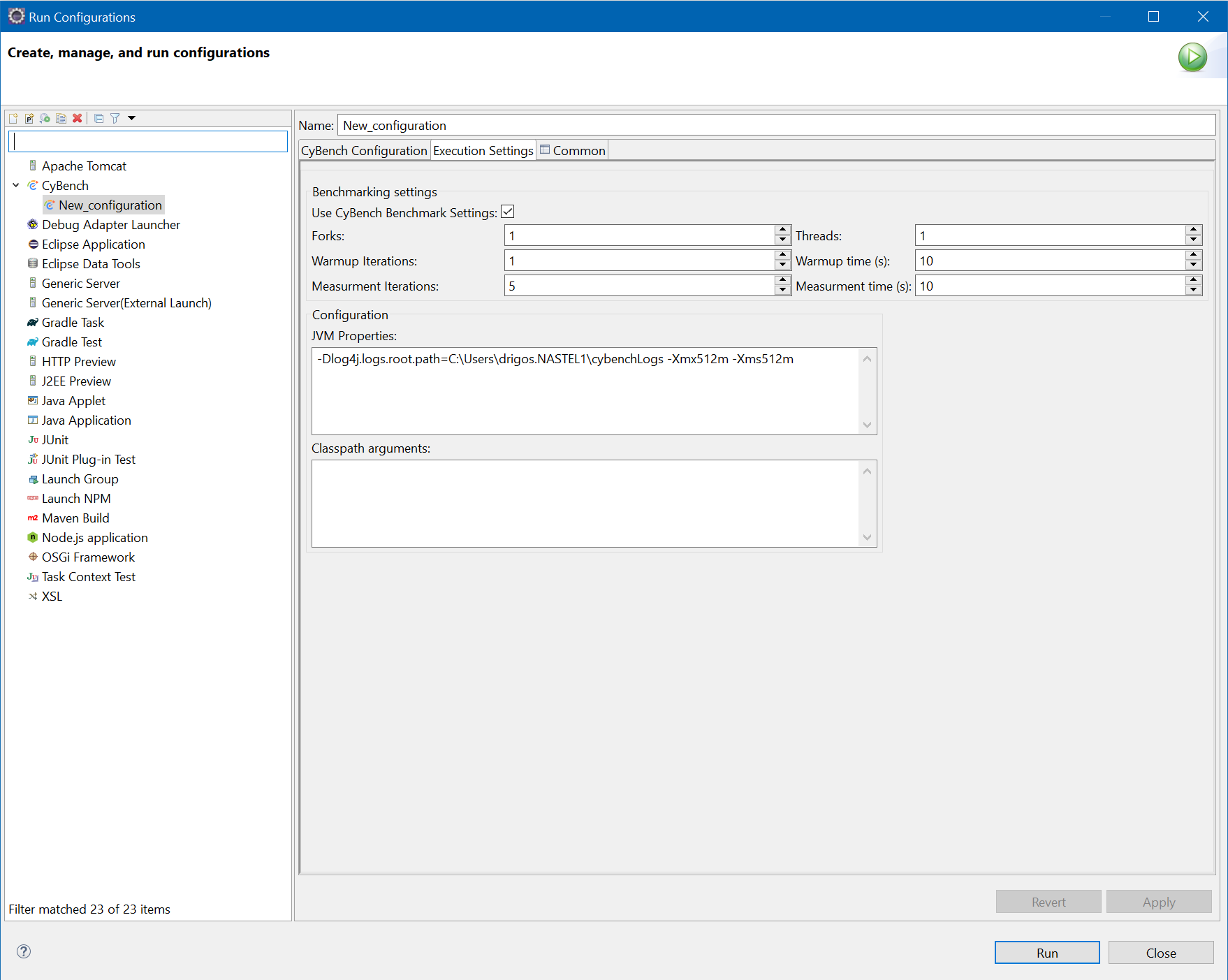Select XSL launch type

(52, 596)
